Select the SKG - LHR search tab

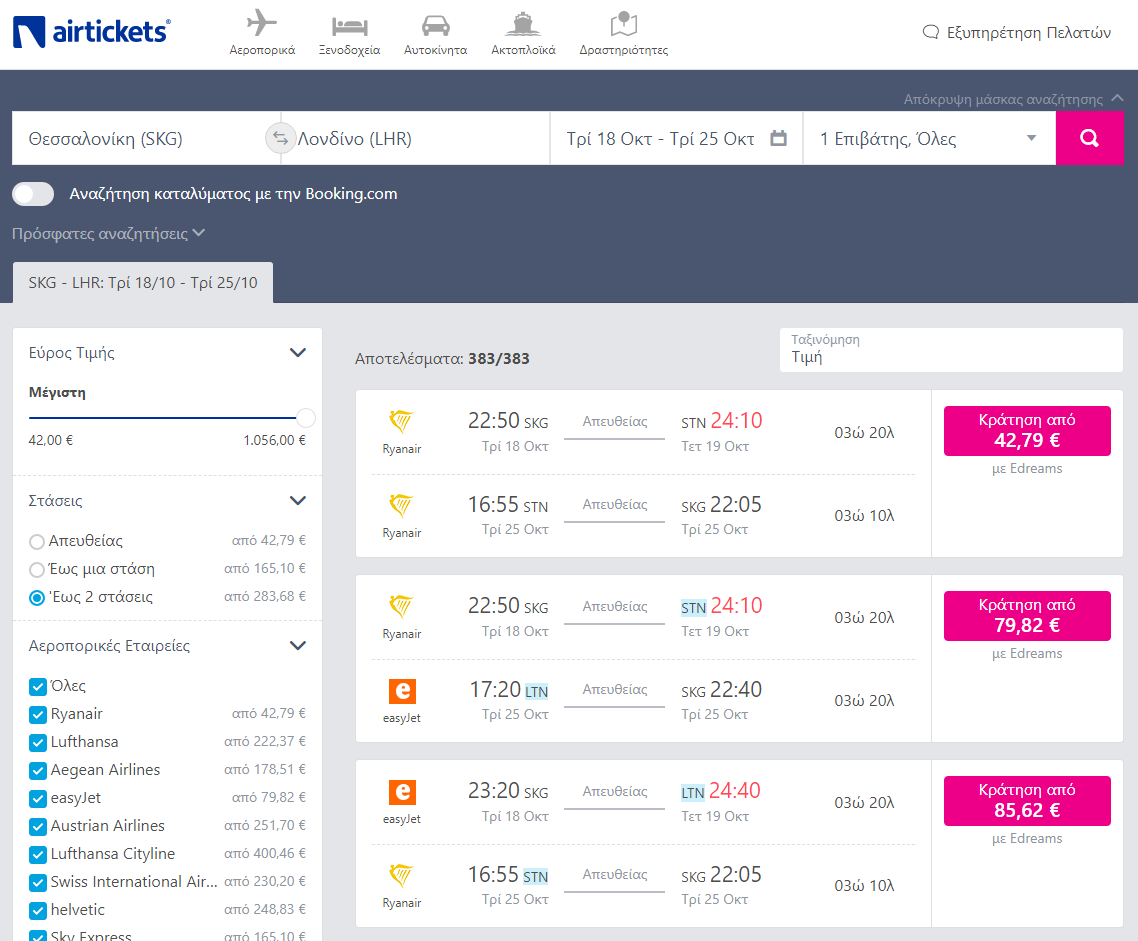click(143, 282)
